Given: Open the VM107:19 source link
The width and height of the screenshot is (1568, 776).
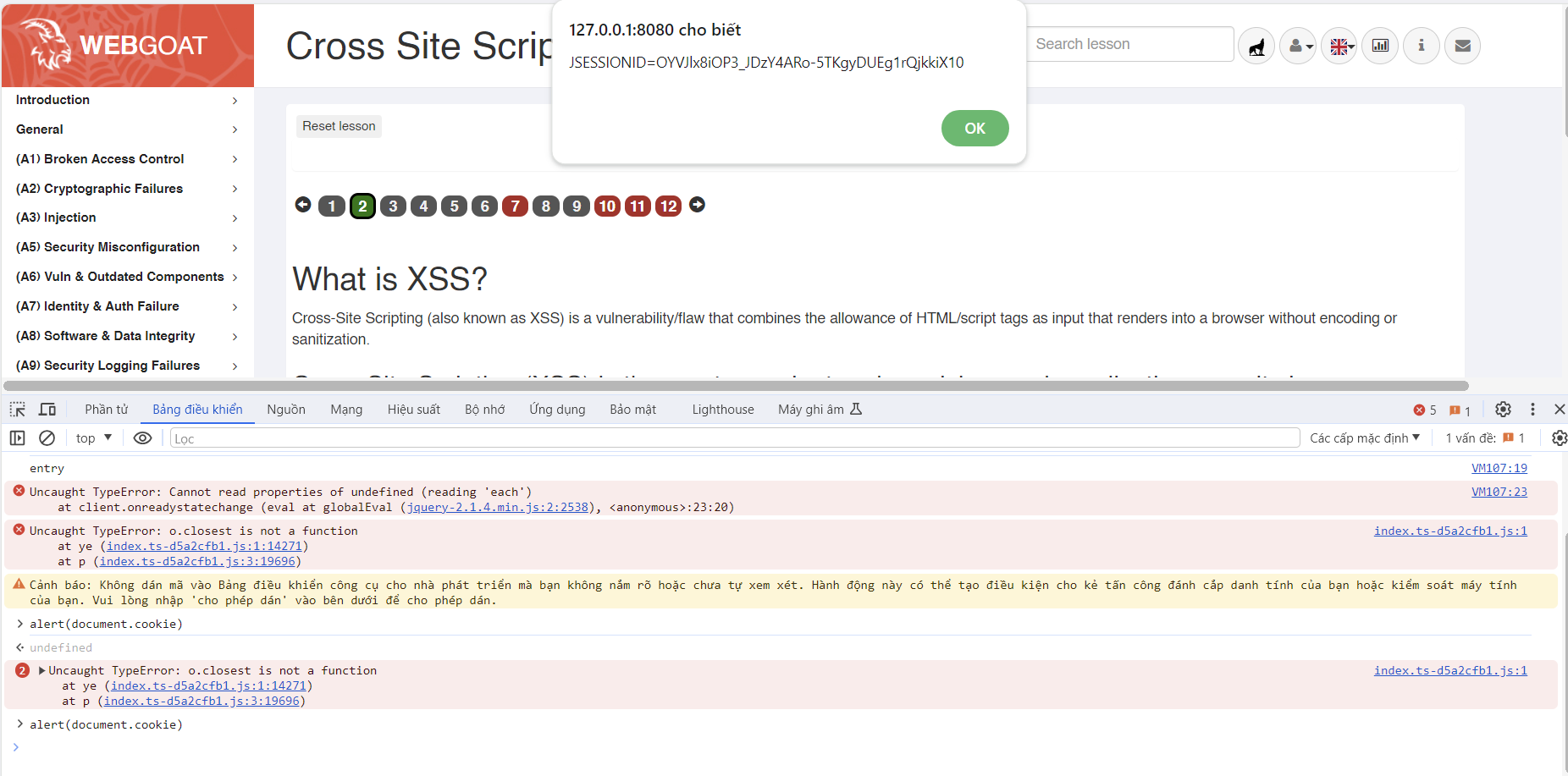Looking at the screenshot, I should coord(1499,468).
